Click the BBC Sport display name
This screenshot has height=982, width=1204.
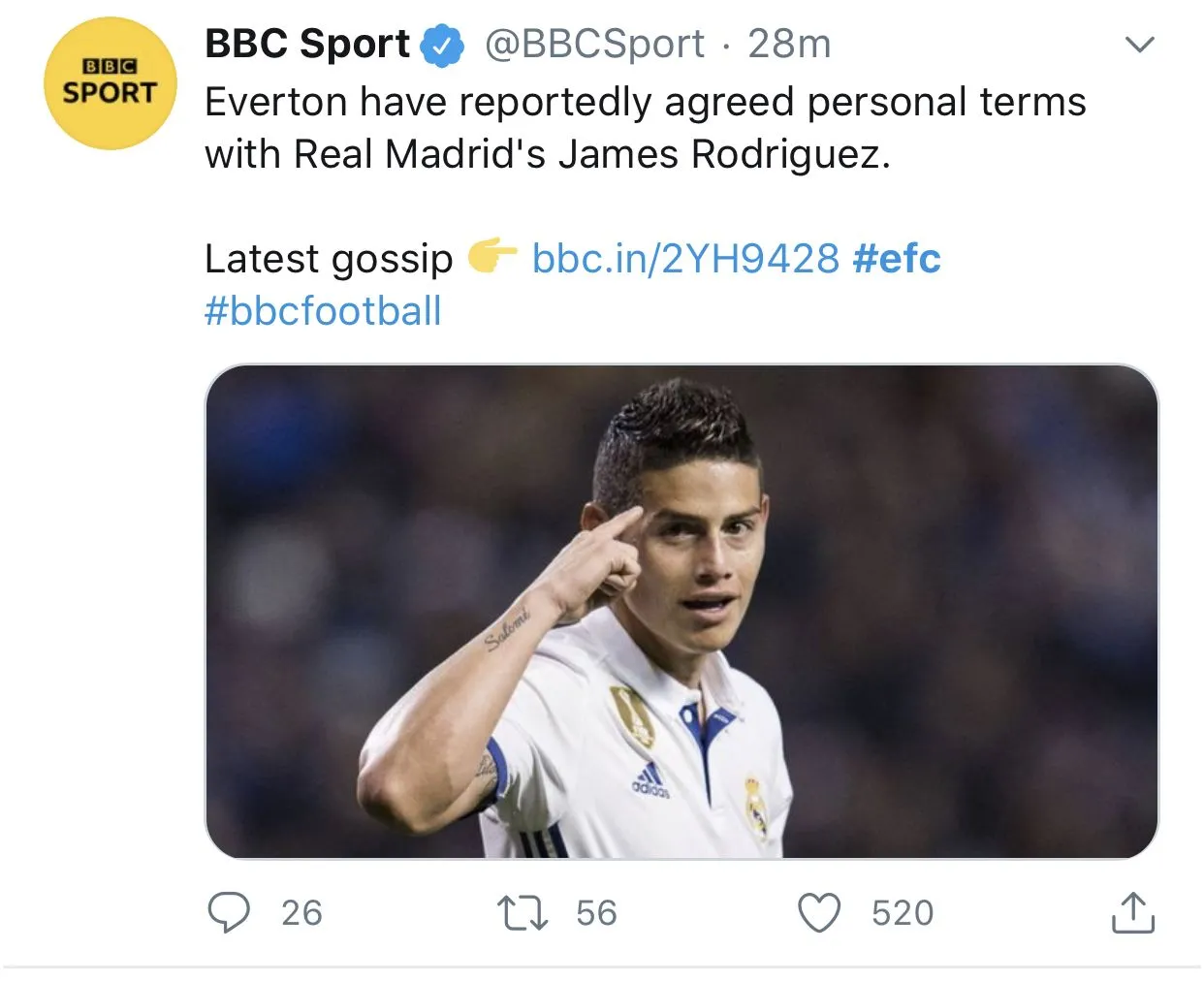(x=307, y=45)
